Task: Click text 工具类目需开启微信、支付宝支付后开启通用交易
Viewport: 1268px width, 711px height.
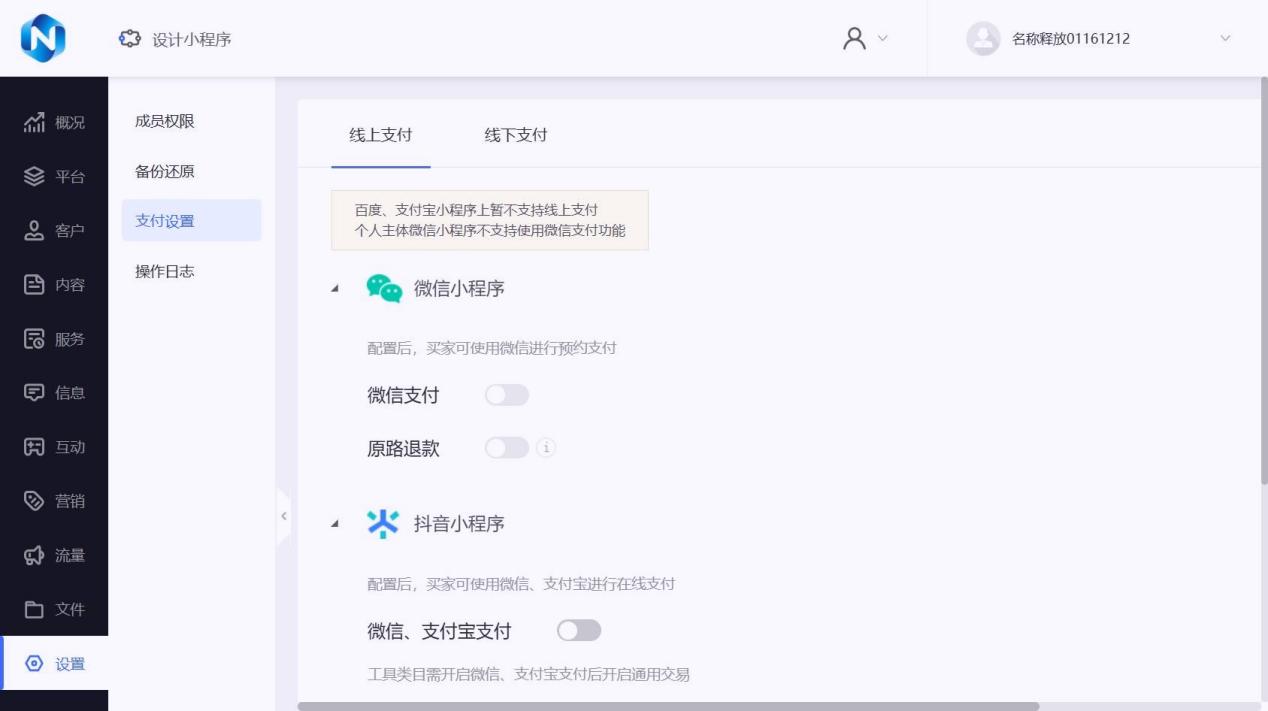Action: coord(529,675)
